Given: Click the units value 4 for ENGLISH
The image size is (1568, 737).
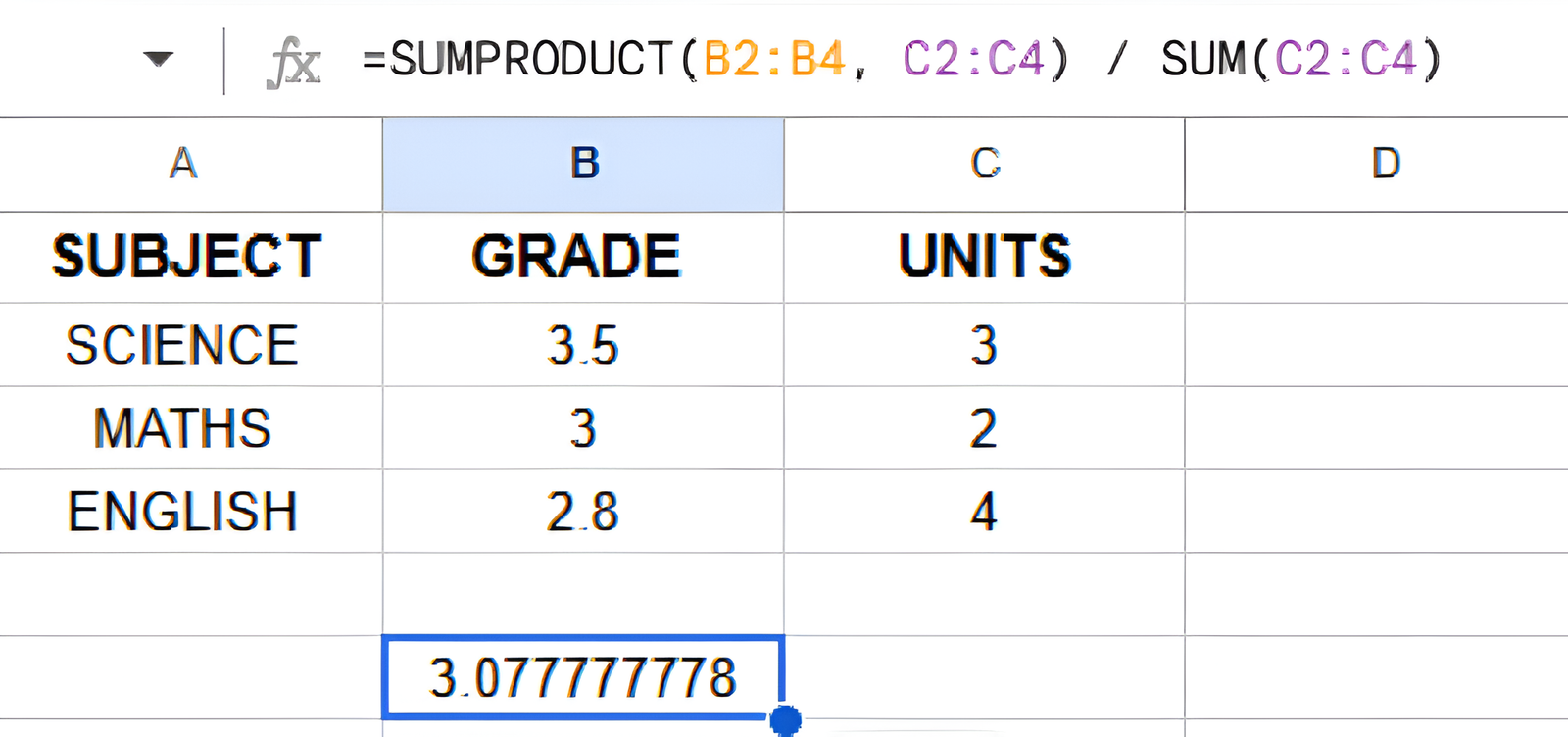Looking at the screenshot, I should click(x=985, y=510).
